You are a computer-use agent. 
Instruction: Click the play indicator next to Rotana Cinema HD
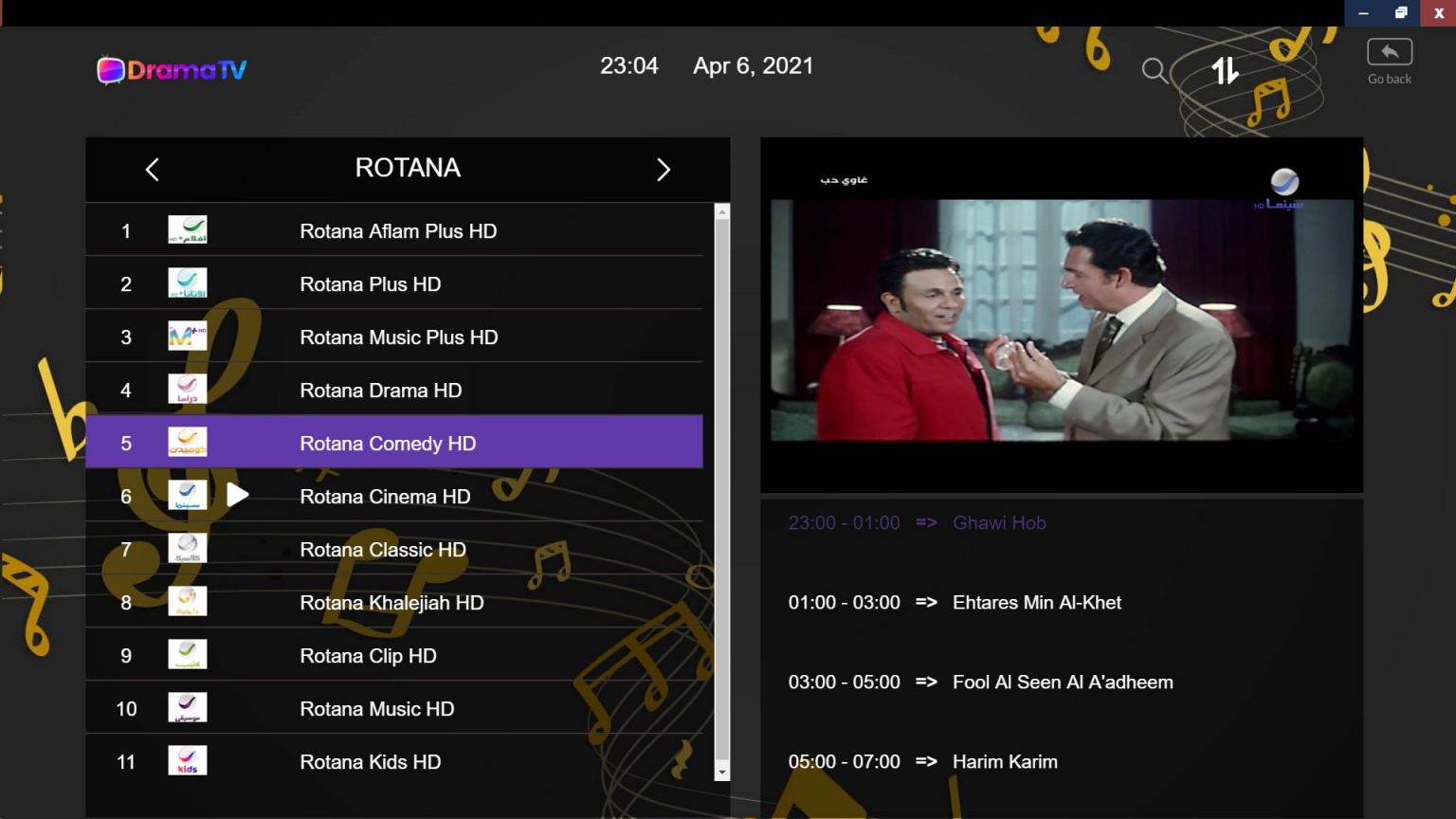coord(238,494)
